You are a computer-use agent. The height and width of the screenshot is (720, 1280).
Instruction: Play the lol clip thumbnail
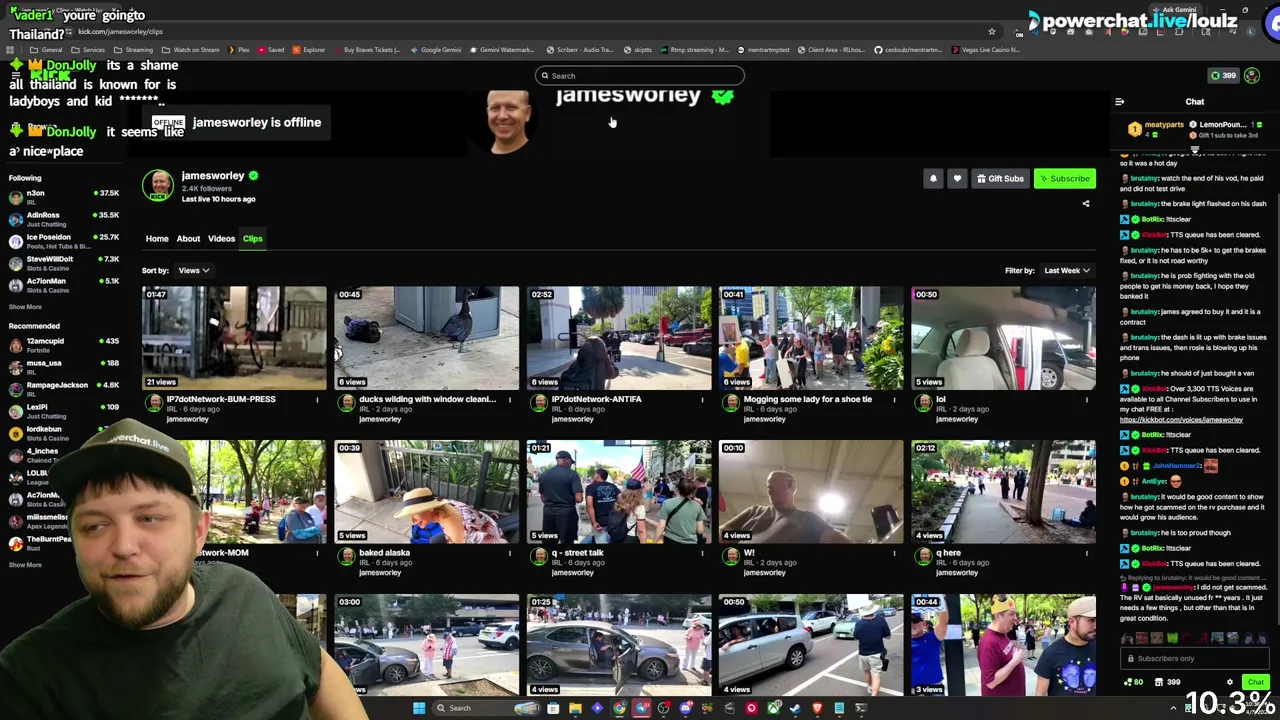point(1003,338)
